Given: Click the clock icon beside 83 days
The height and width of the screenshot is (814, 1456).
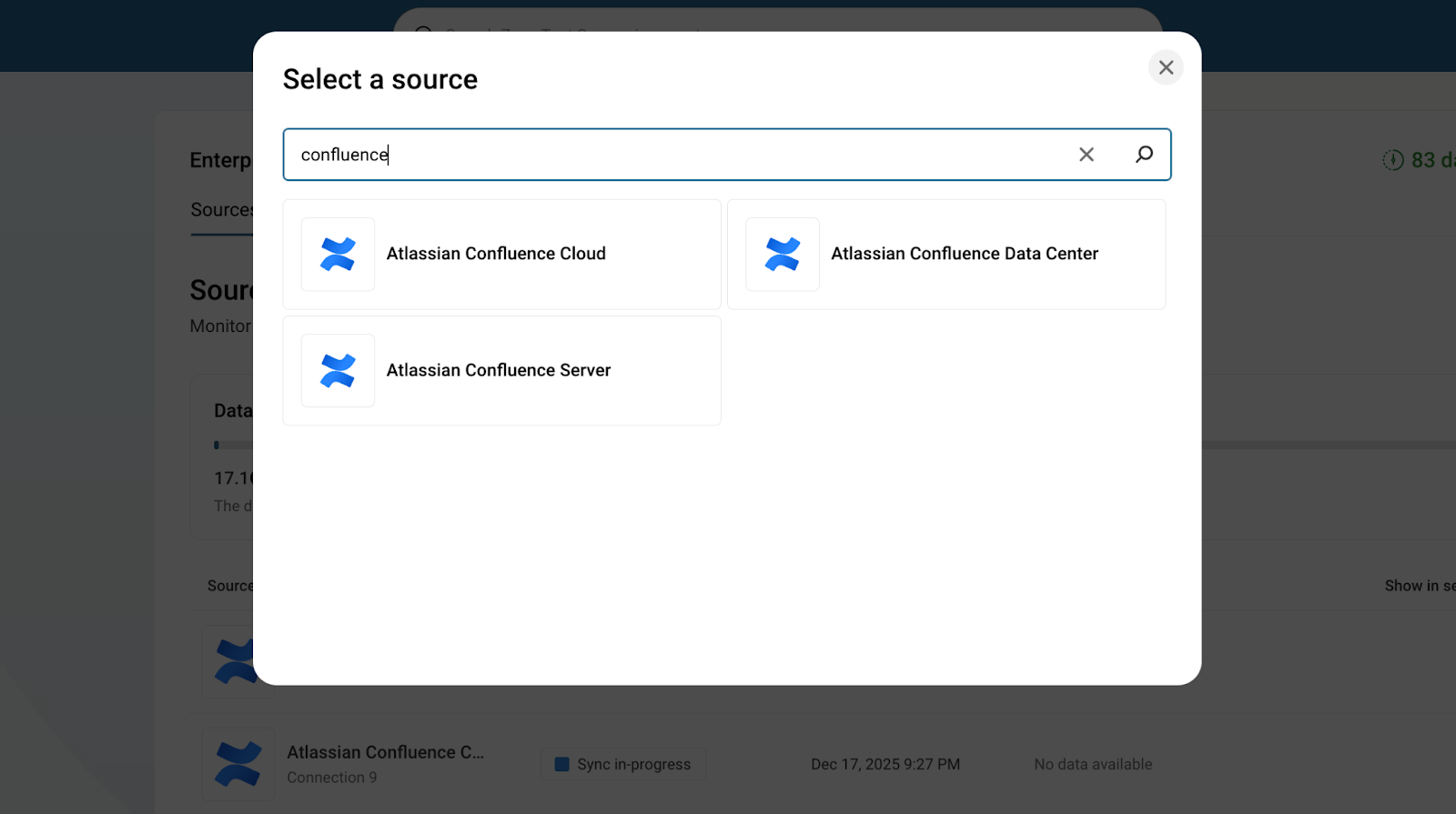Looking at the screenshot, I should point(1392,160).
